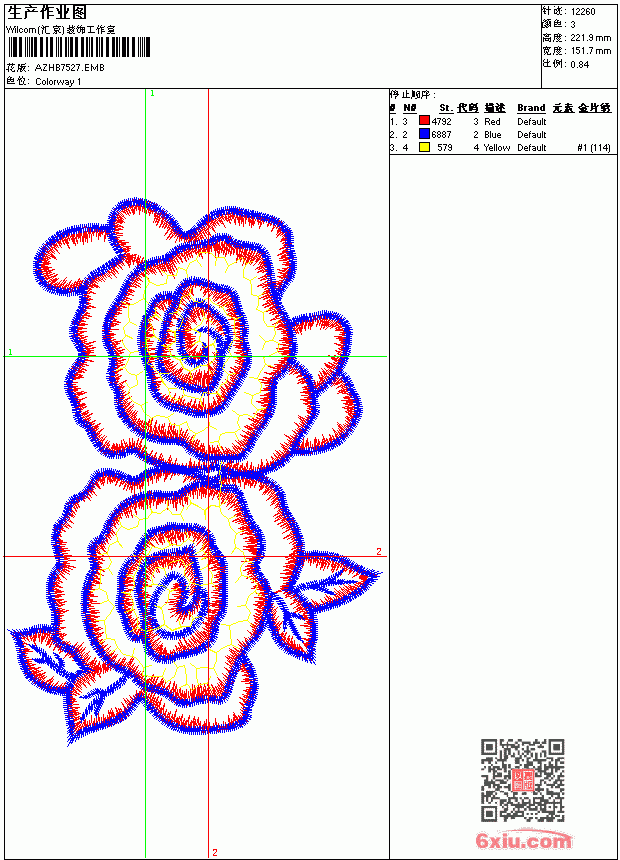
Task: Click the stitch count value 12260
Action: coord(583,12)
